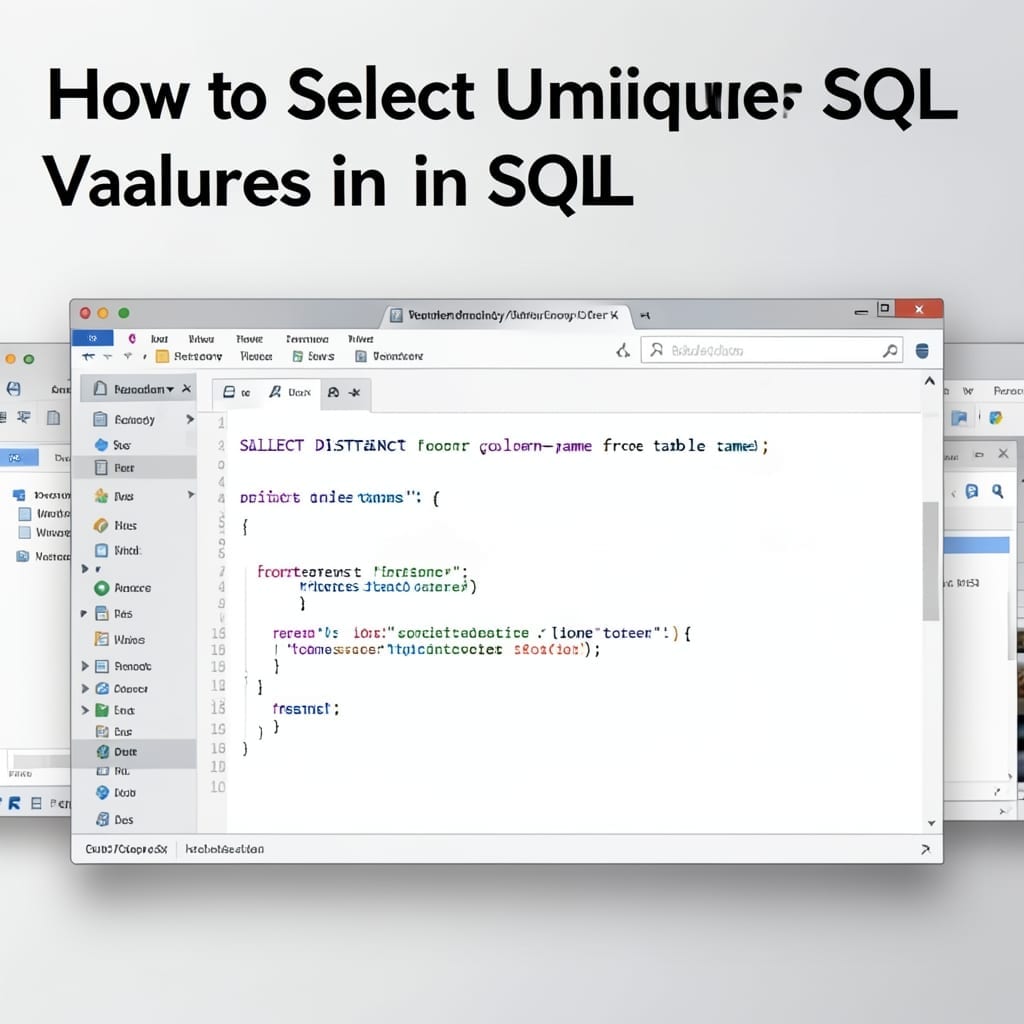Click the editor's vertical scrollbar thumb
This screenshot has width=1024, height=1024.
[x=931, y=561]
